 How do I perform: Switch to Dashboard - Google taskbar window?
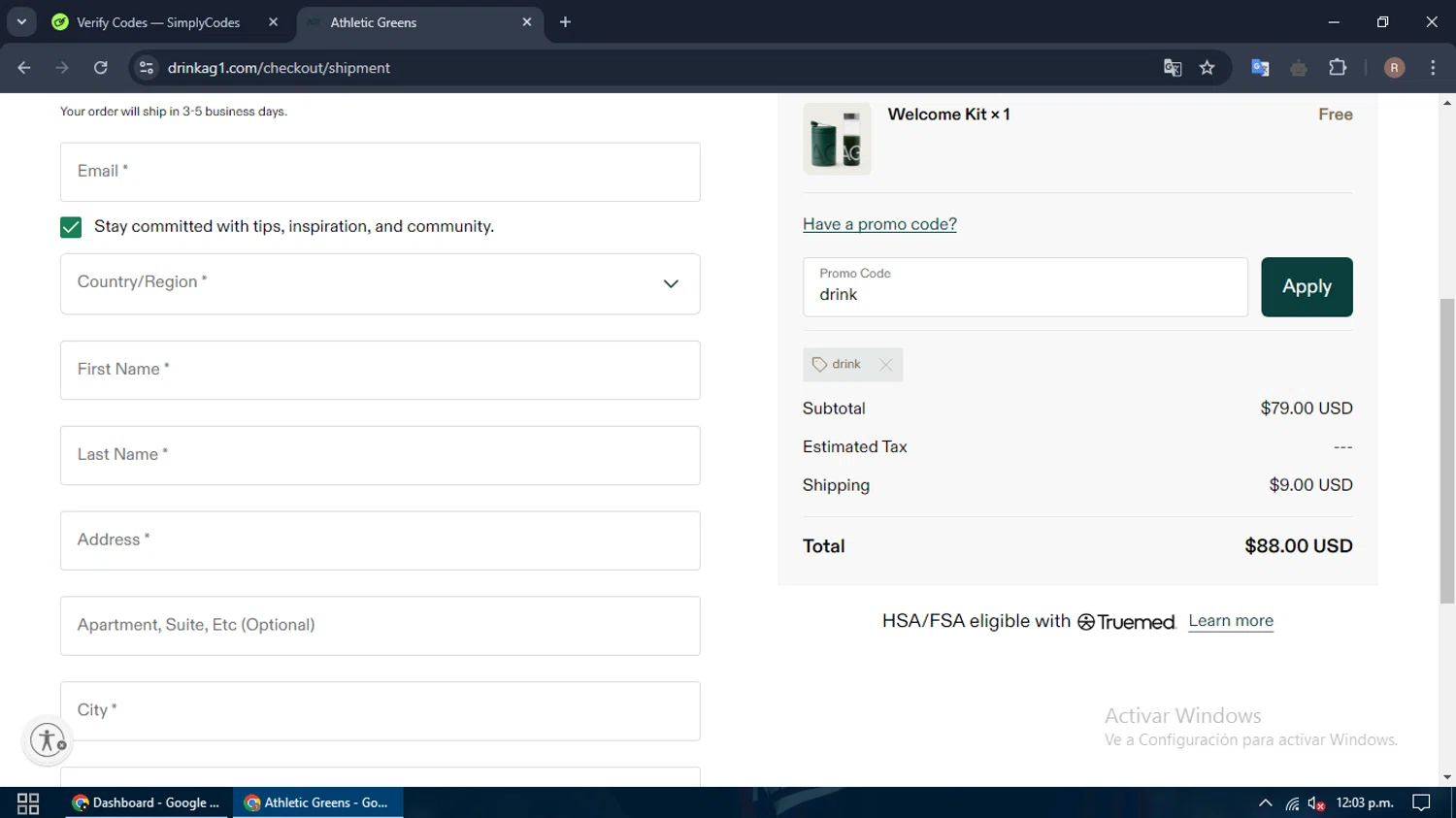(149, 803)
